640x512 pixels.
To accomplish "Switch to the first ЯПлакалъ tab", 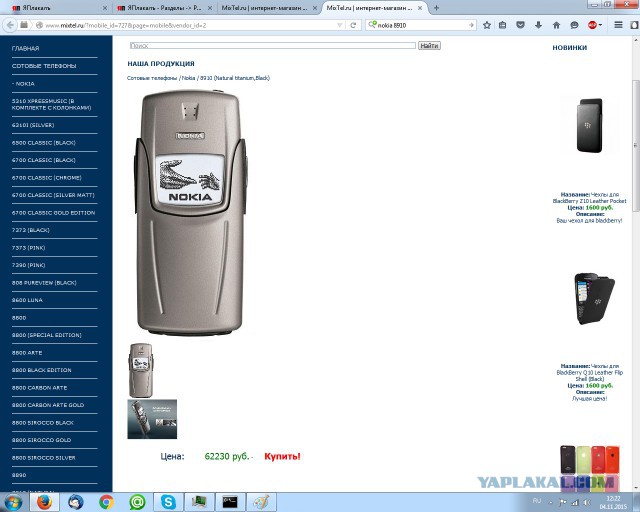I will tap(58, 8).
